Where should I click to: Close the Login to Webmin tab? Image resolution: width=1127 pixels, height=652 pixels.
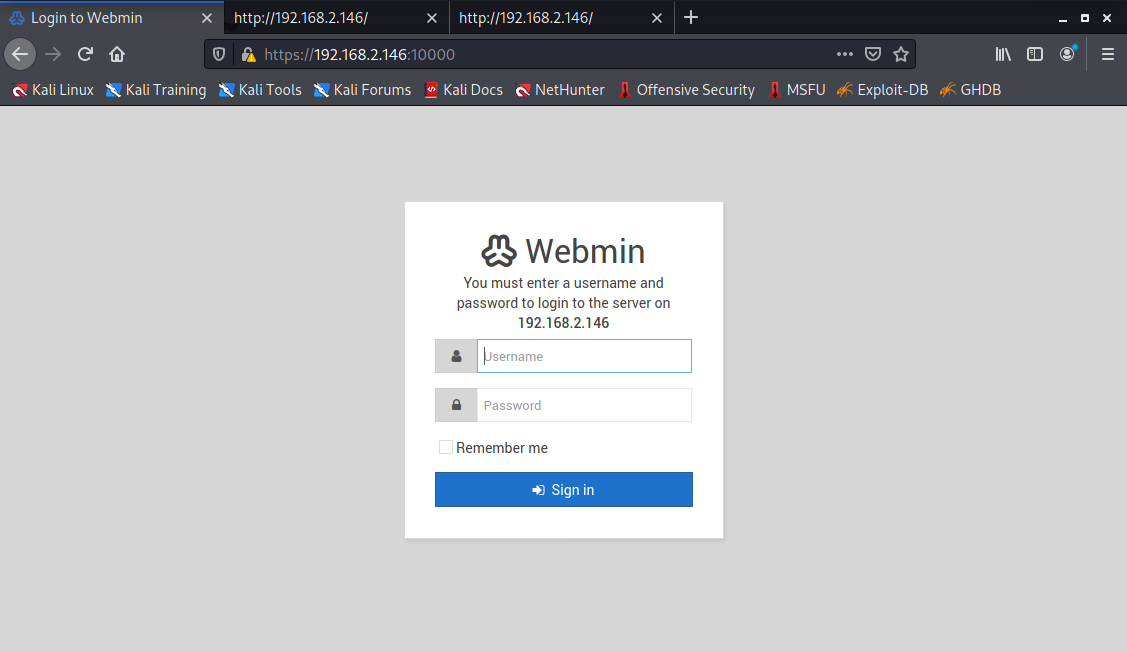pyautogui.click(x=207, y=18)
